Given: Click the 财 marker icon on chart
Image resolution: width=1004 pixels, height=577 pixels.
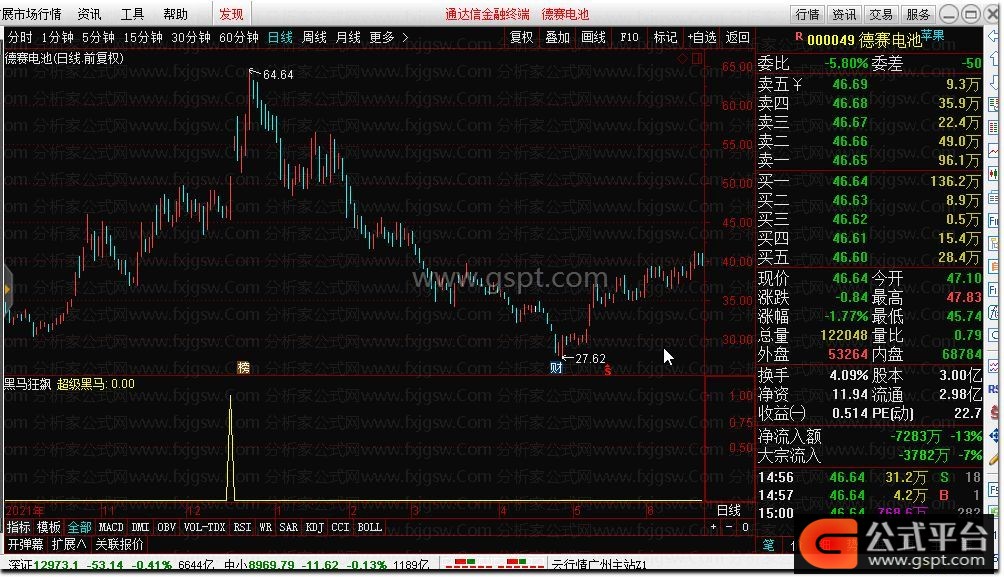Looking at the screenshot, I should (x=556, y=368).
